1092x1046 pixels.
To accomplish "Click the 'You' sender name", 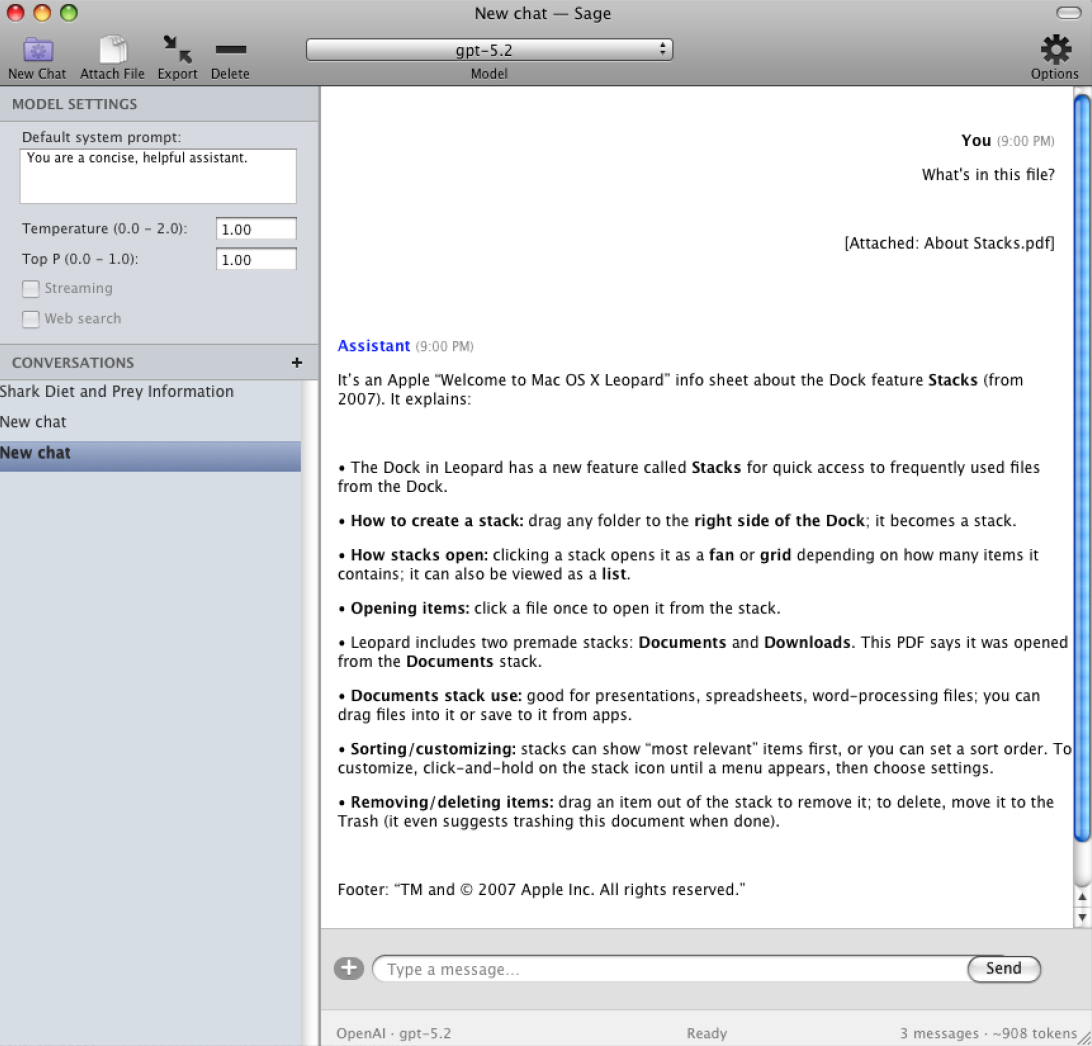I will 976,140.
